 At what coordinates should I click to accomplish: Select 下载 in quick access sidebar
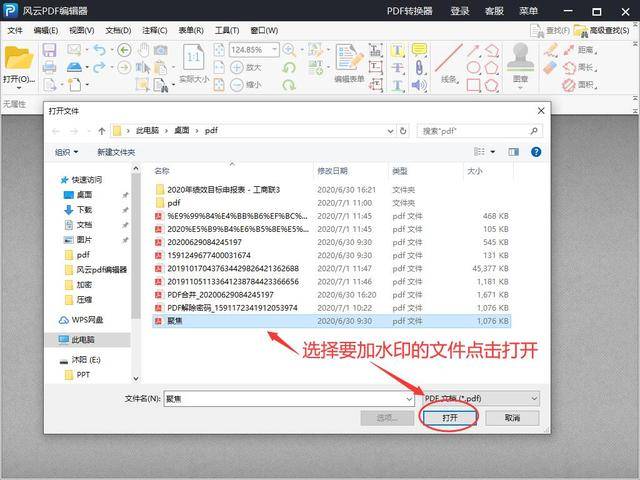84,210
